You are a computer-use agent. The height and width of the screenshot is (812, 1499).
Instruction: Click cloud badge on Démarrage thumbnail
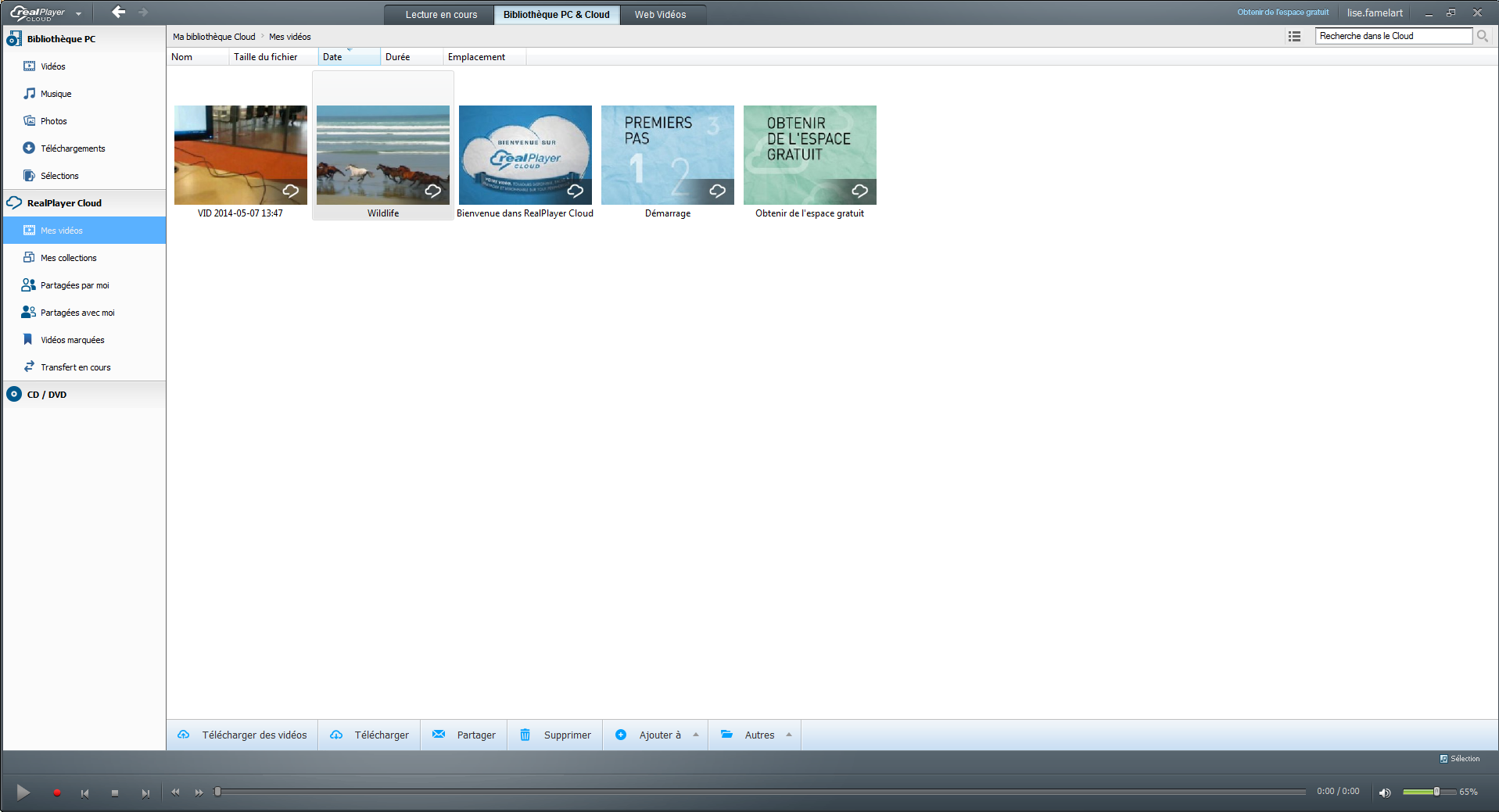point(718,191)
